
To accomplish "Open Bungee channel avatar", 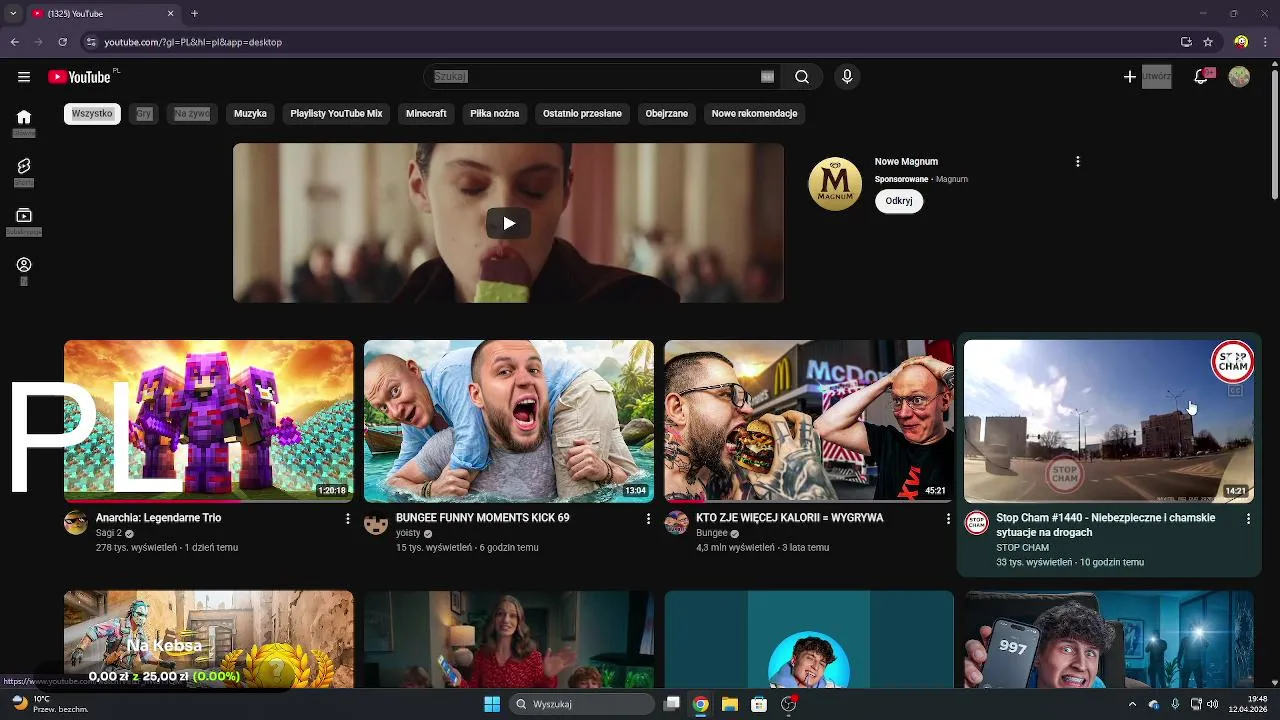I will point(677,523).
